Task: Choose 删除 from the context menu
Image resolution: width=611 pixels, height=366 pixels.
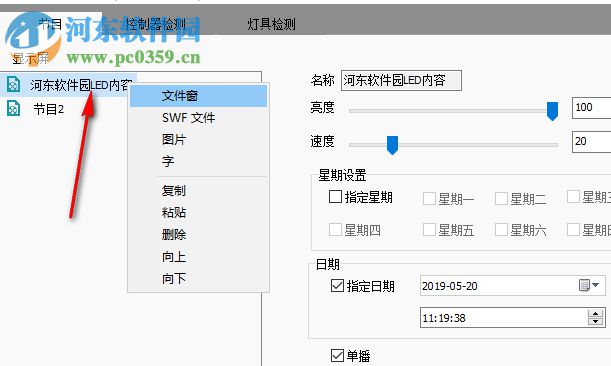Action: (198, 235)
